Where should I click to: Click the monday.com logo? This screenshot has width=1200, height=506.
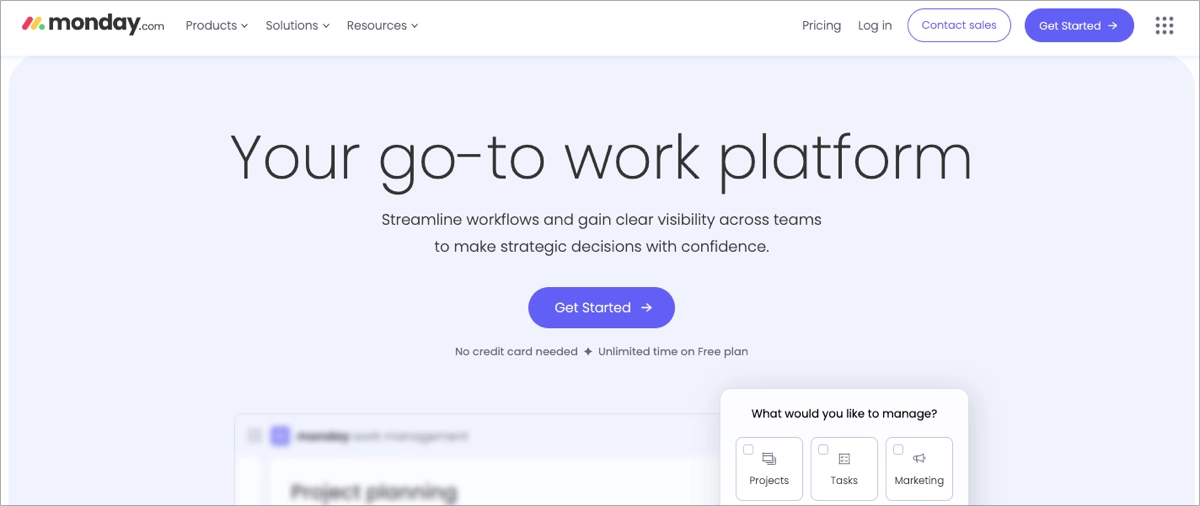(93, 25)
